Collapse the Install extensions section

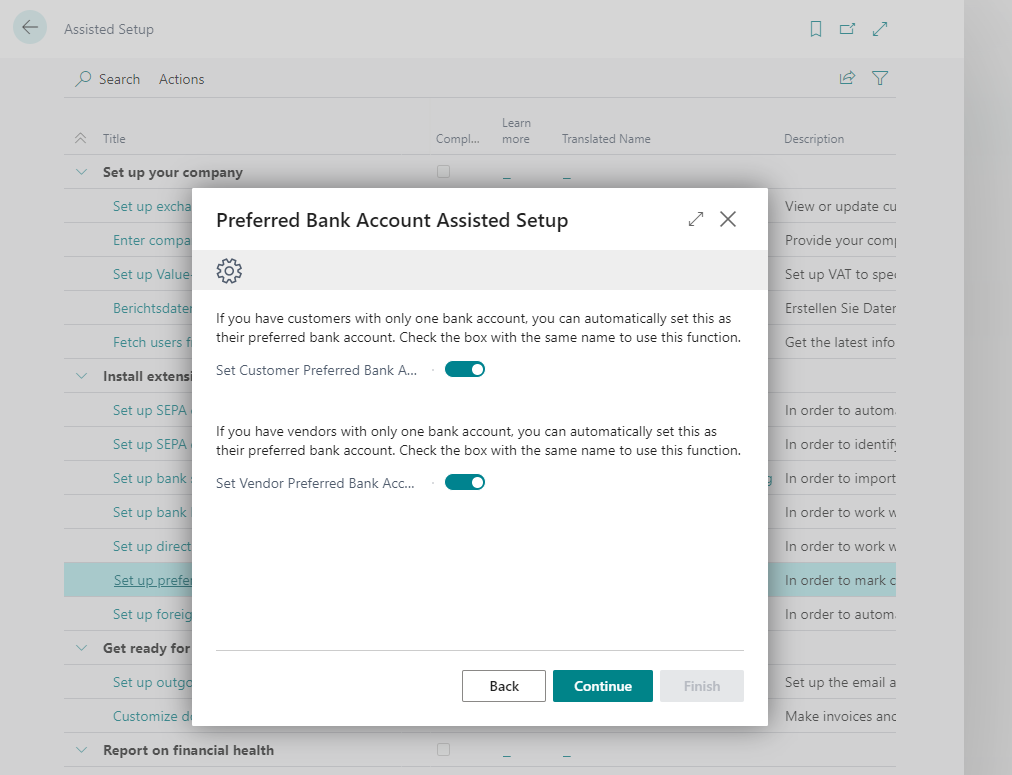pyautogui.click(x=82, y=375)
